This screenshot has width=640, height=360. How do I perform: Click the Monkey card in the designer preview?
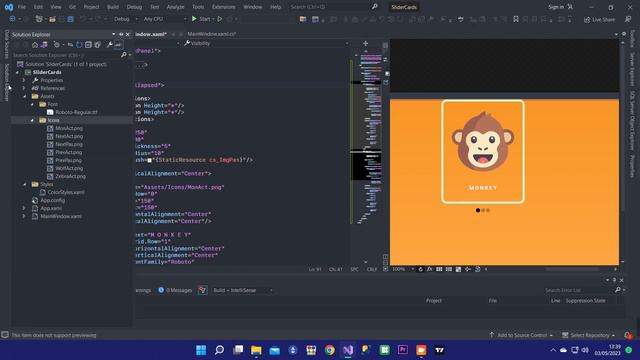pyautogui.click(x=483, y=151)
